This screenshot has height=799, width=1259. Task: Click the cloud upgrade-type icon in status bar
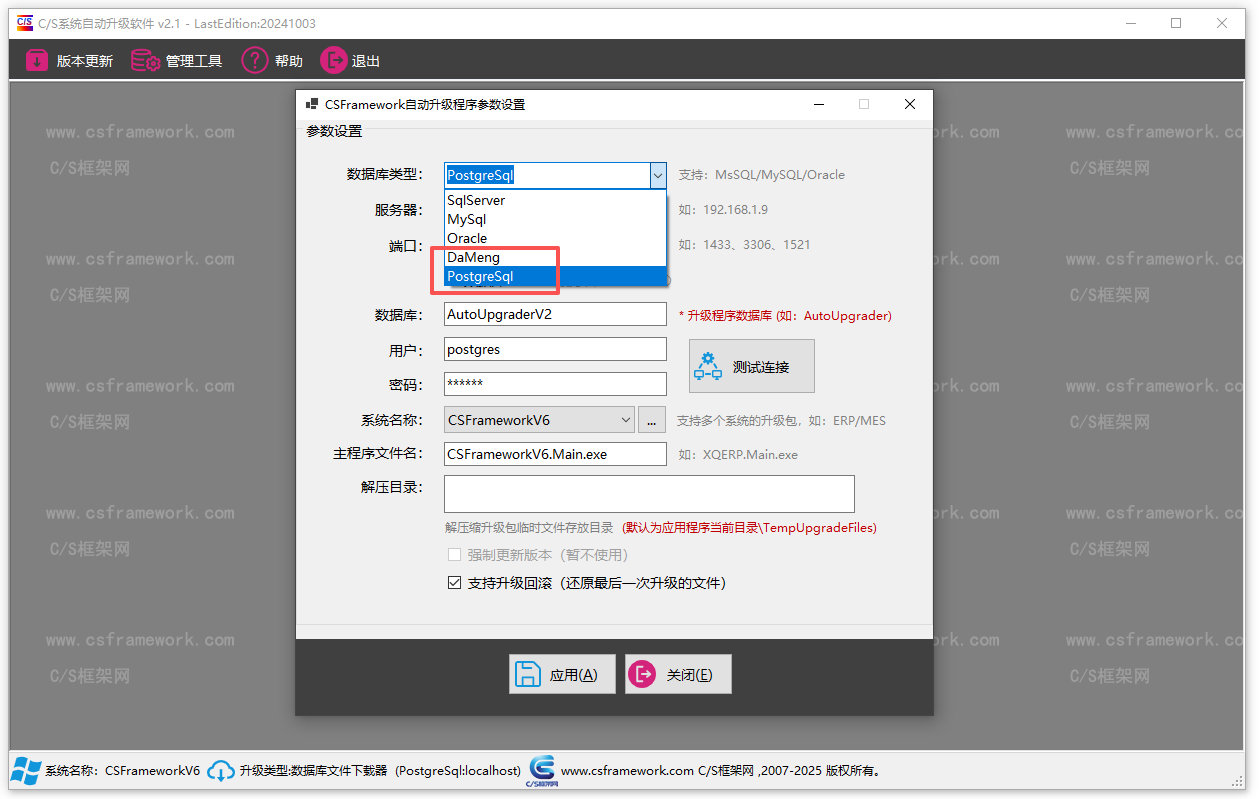(x=220, y=771)
